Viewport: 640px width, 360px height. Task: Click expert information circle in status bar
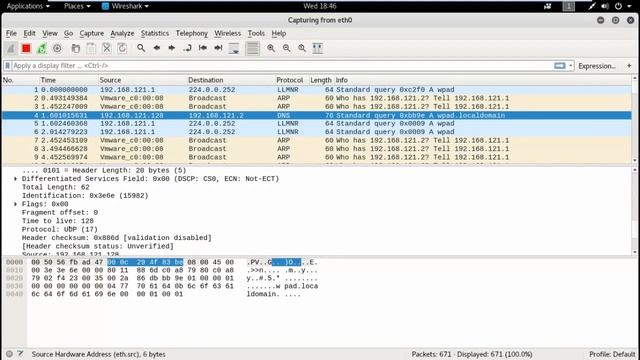pos(9,354)
